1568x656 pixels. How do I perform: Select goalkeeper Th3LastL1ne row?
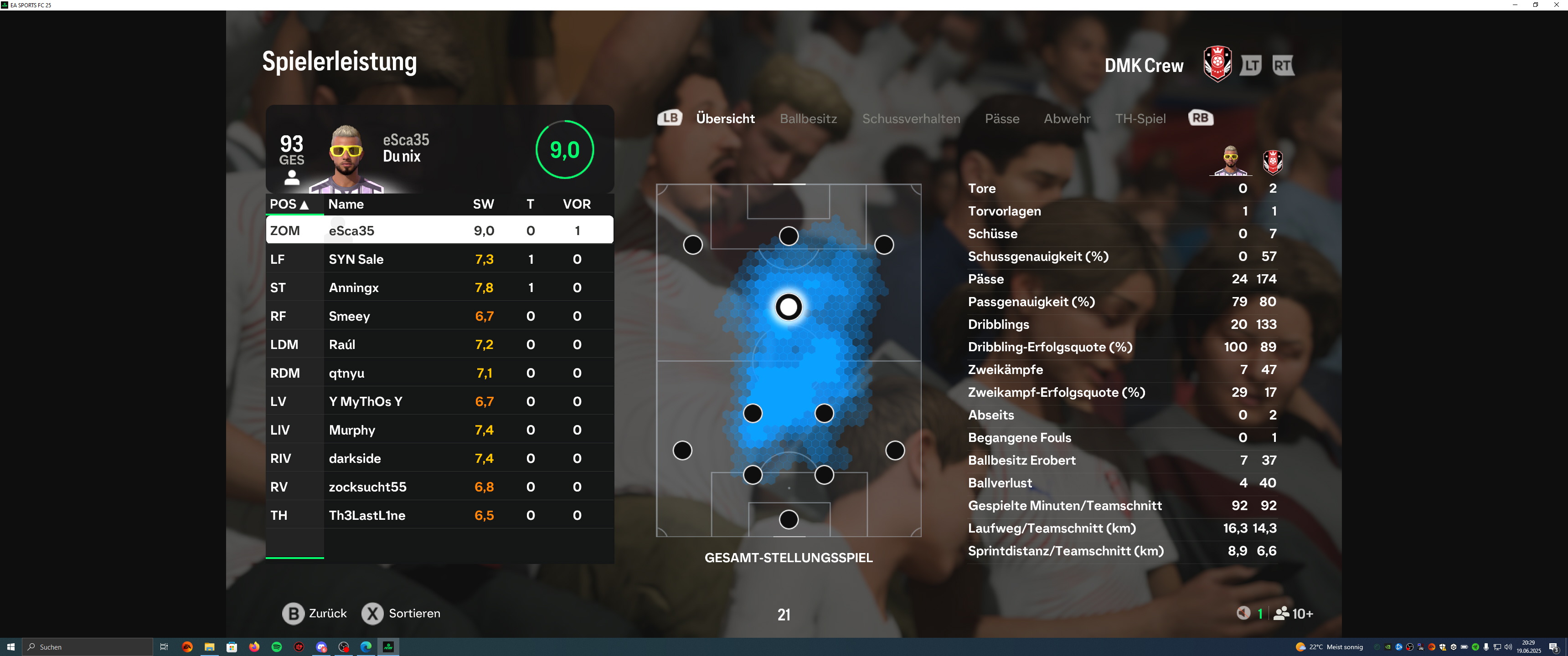click(439, 515)
